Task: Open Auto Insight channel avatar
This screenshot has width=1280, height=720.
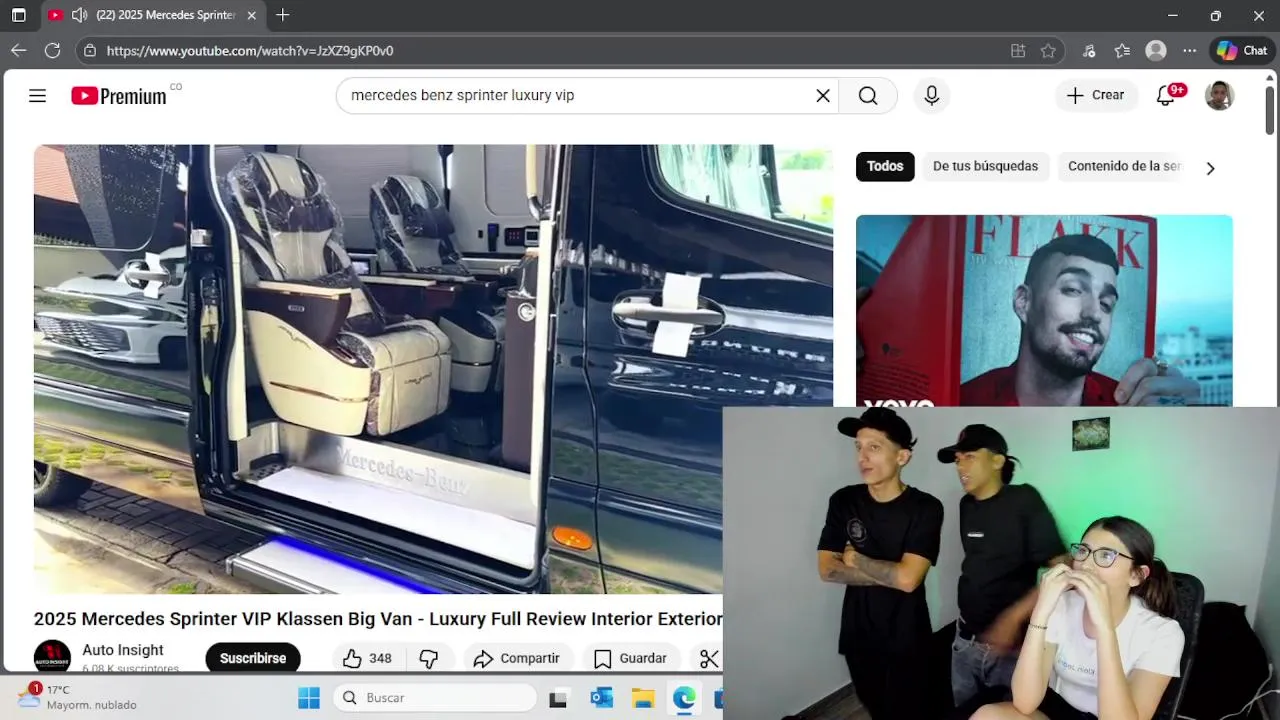Action: [52, 657]
